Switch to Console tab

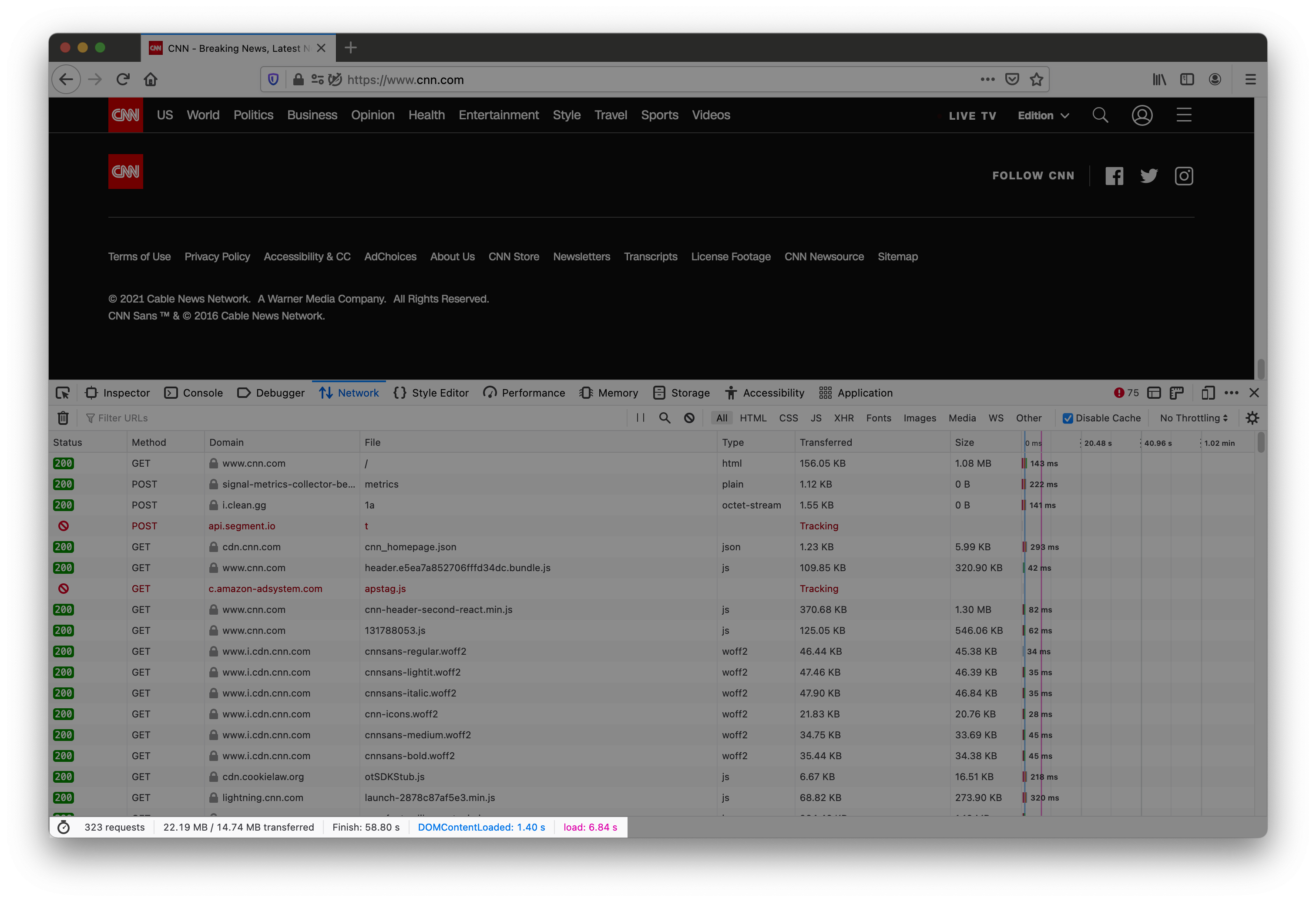194,393
